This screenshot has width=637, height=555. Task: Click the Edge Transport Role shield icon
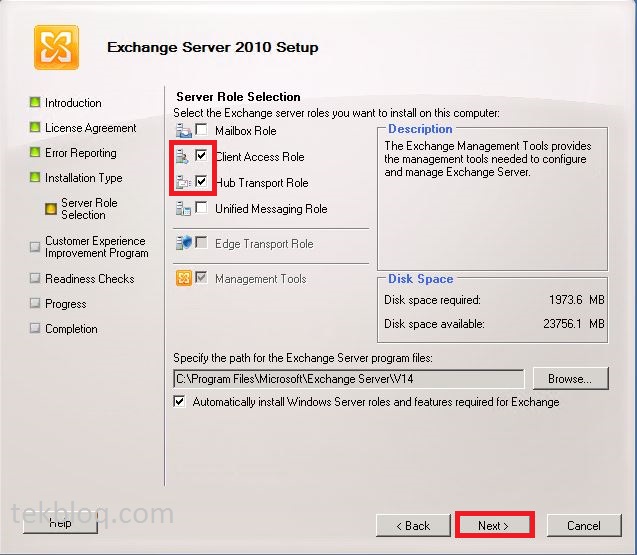(183, 243)
